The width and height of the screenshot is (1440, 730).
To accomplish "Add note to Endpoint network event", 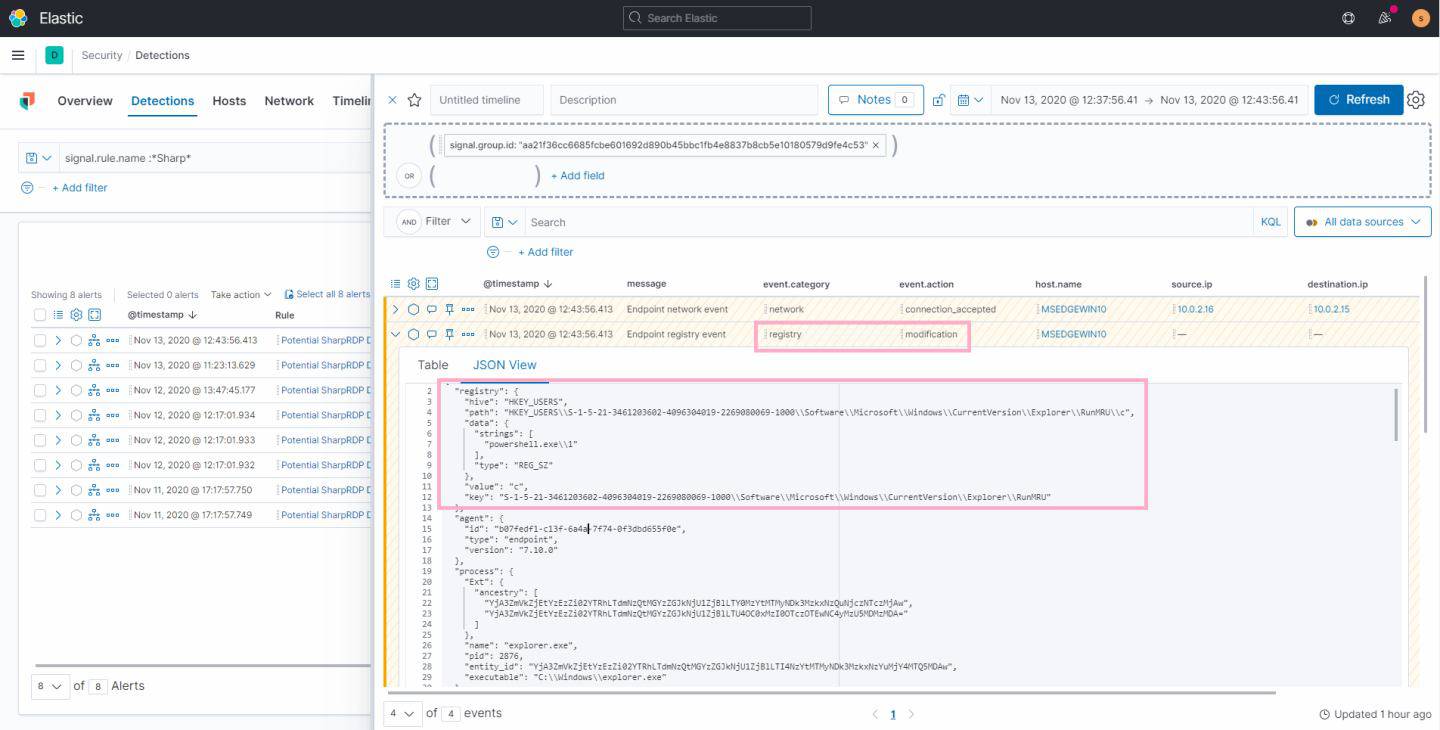I will 432,309.
